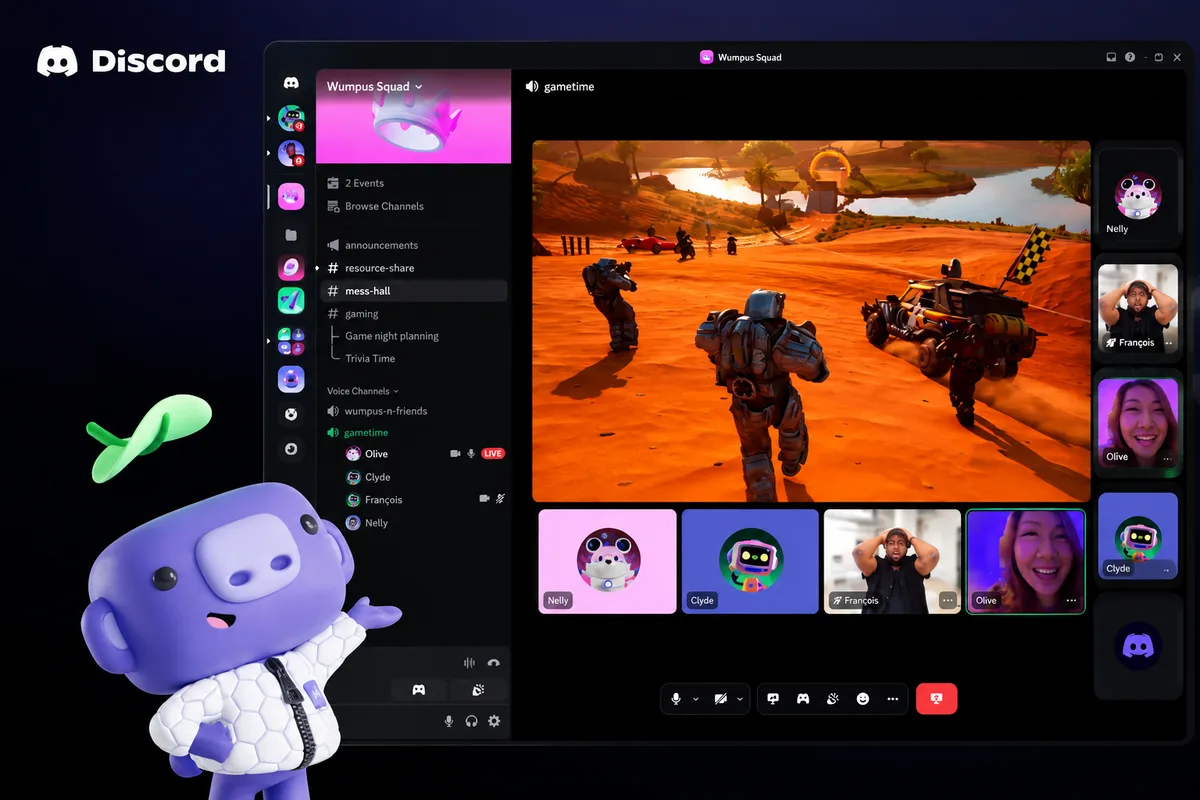Click the Discord logo tile in right column
This screenshot has width=1200, height=800.
click(x=1138, y=646)
